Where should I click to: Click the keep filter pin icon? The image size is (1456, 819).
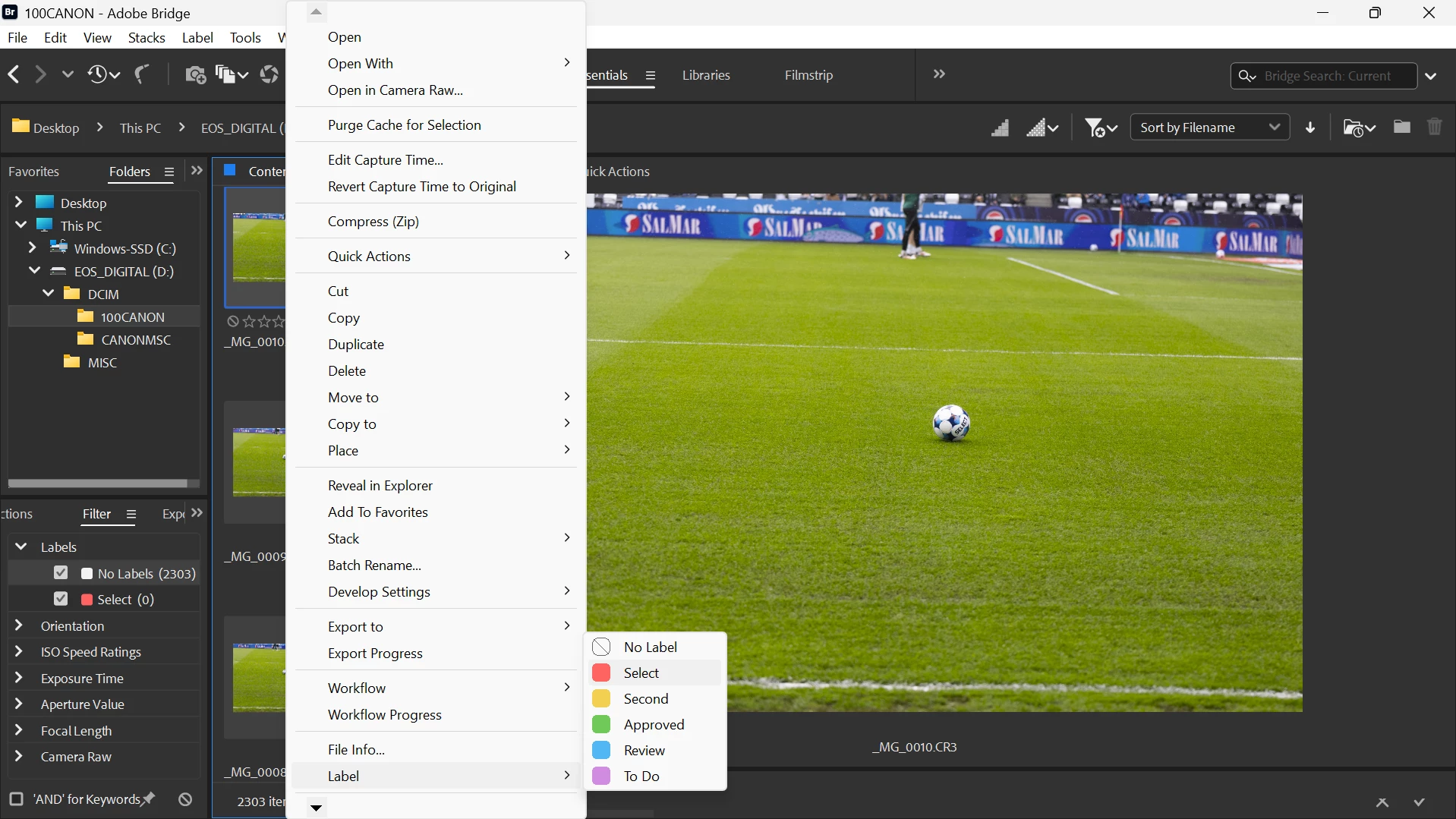[x=149, y=799]
